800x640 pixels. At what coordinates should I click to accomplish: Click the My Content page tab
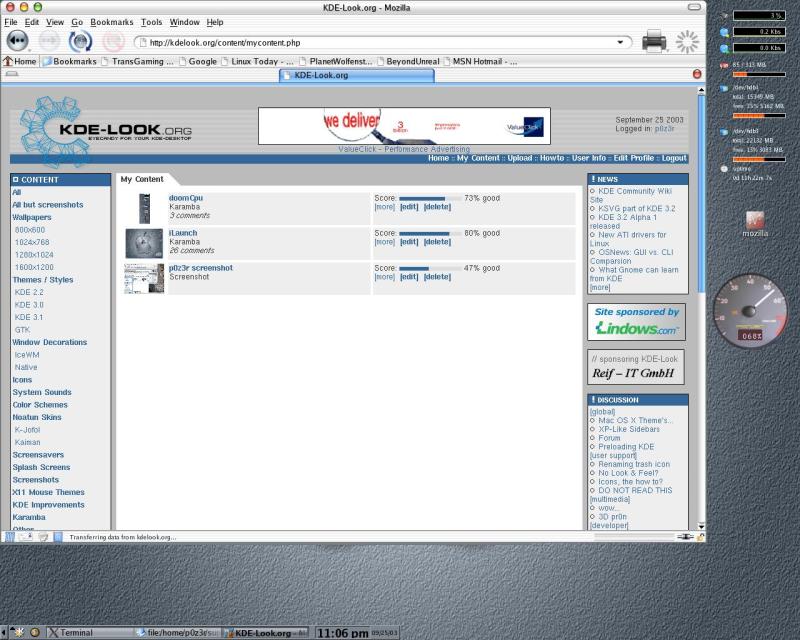(142, 179)
